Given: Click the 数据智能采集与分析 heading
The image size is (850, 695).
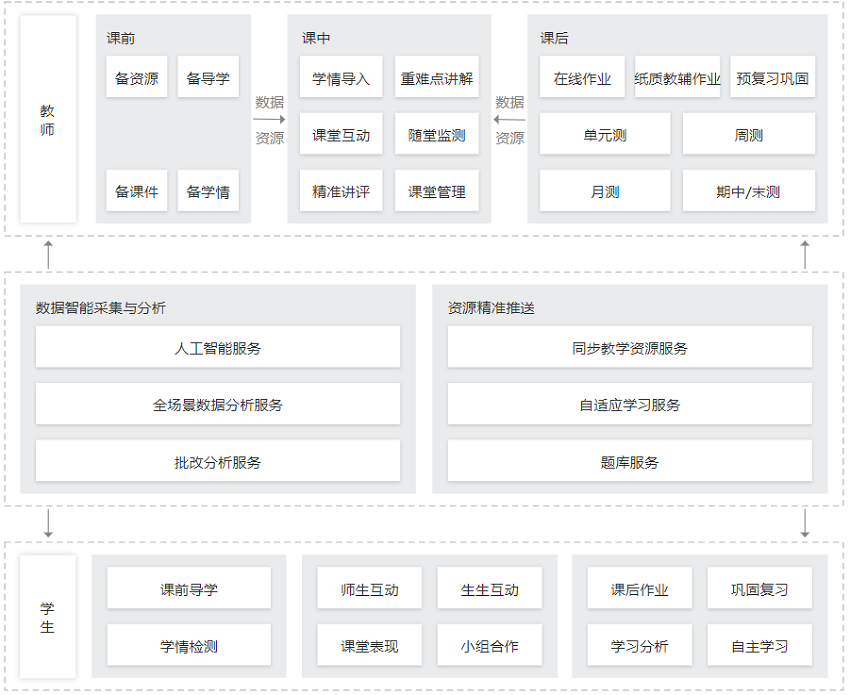Looking at the screenshot, I should 101,308.
